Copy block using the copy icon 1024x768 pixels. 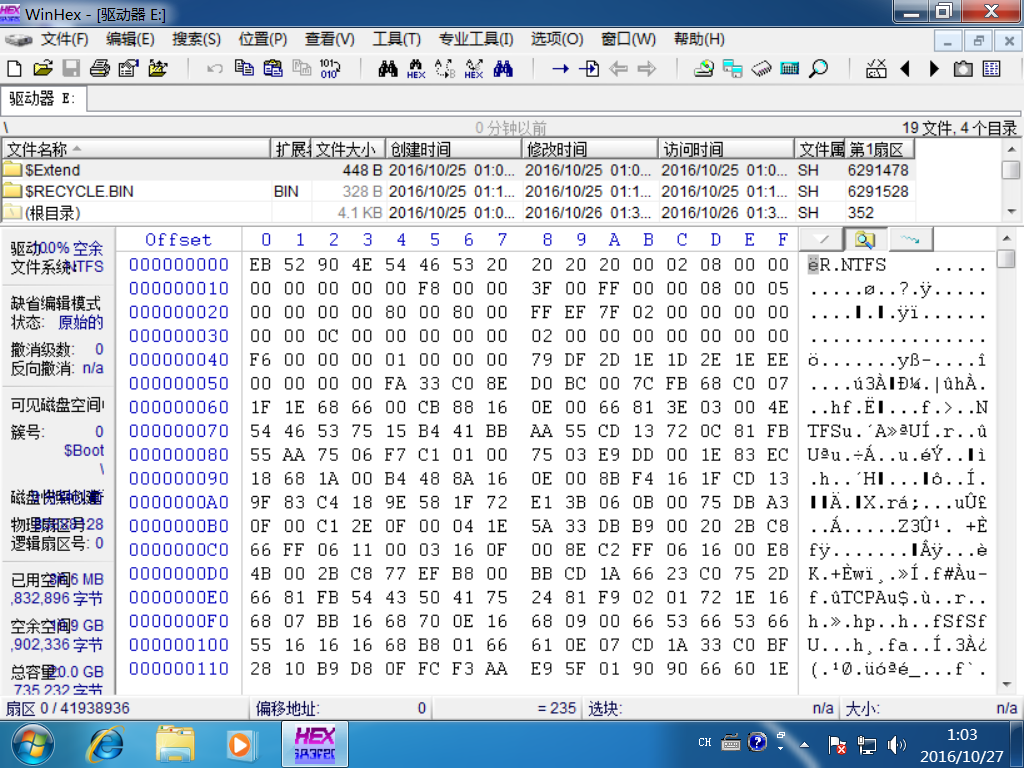coord(244,68)
